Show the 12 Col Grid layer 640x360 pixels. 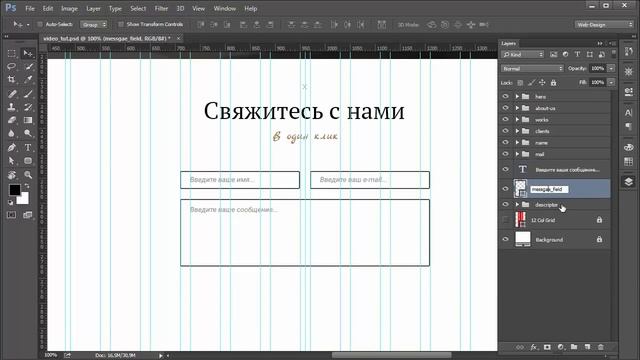pyautogui.click(x=506, y=220)
